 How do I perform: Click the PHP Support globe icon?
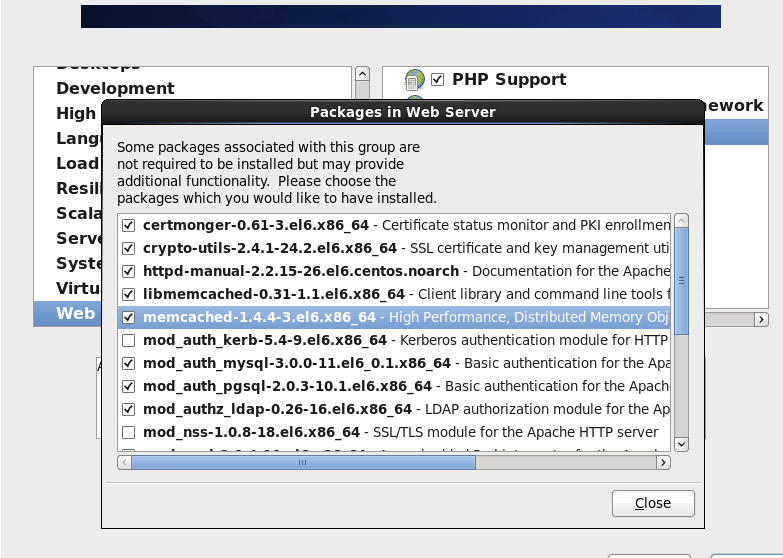[415, 79]
